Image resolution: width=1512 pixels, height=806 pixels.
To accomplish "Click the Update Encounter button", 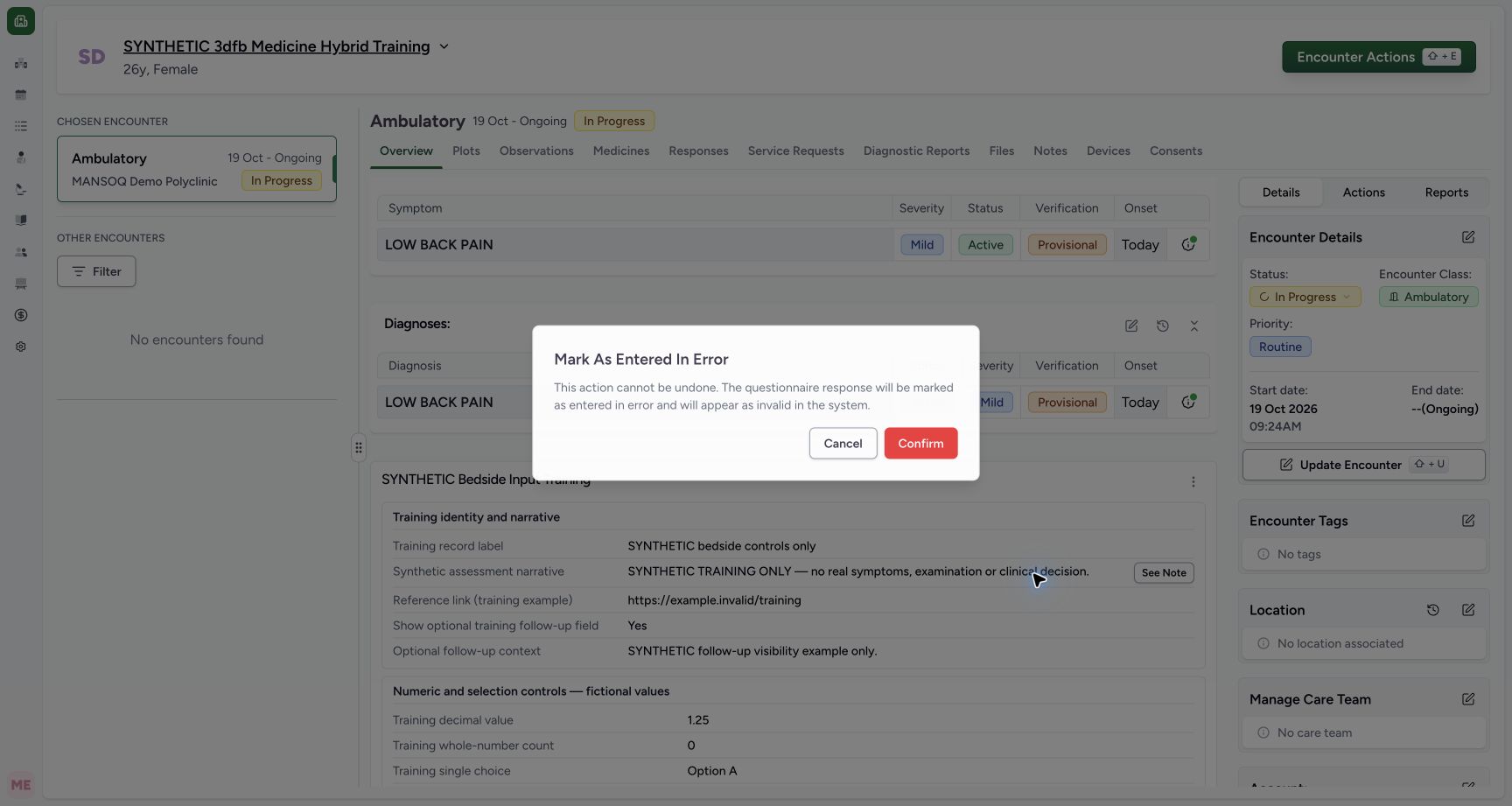I will [x=1363, y=465].
